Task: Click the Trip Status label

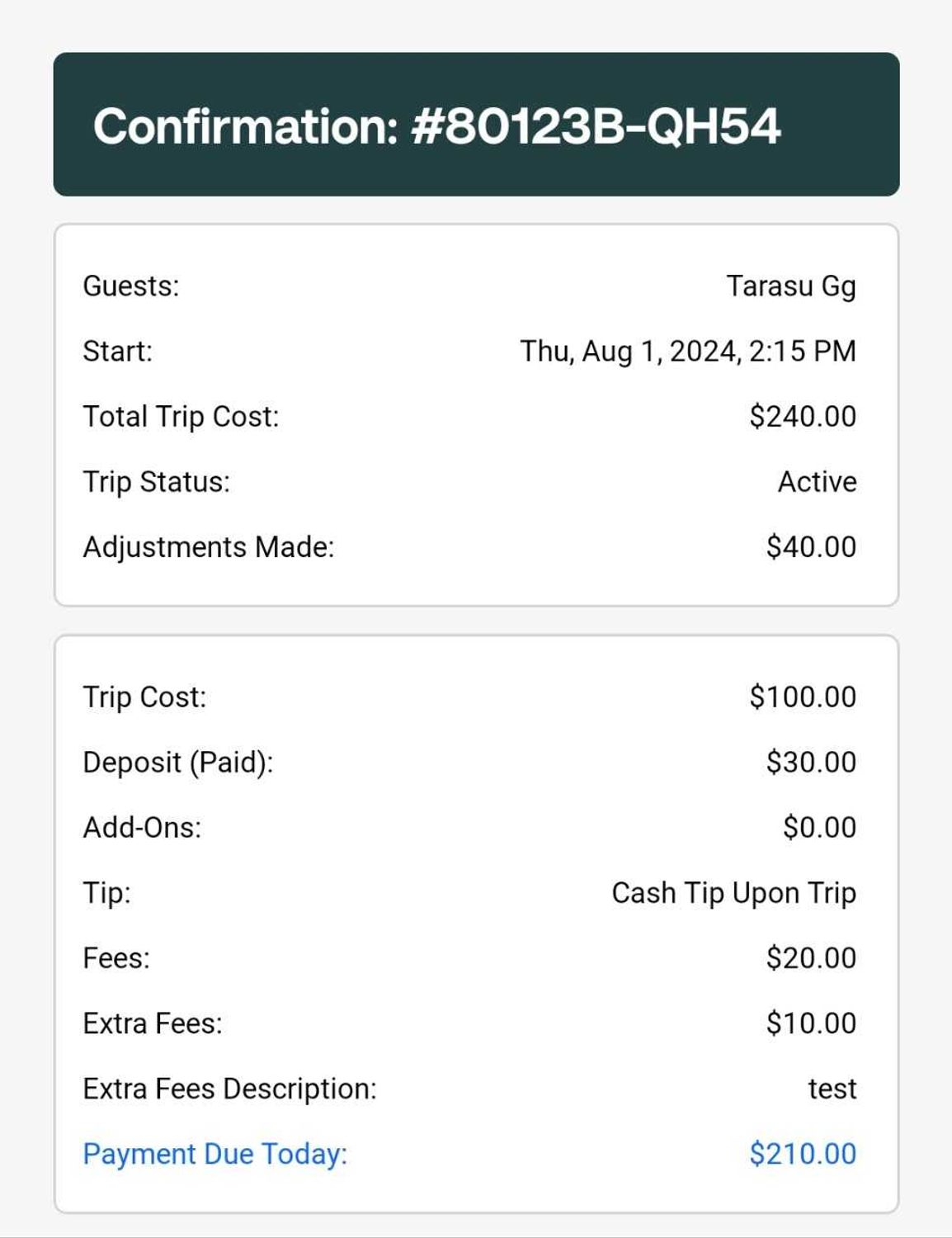Action: tap(156, 482)
